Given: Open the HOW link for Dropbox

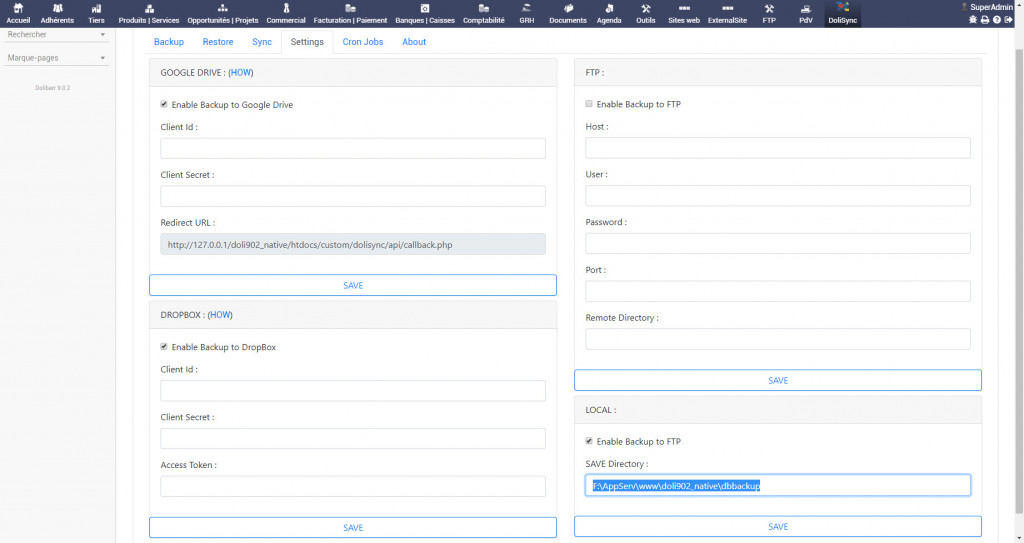Looking at the screenshot, I should tap(220, 315).
